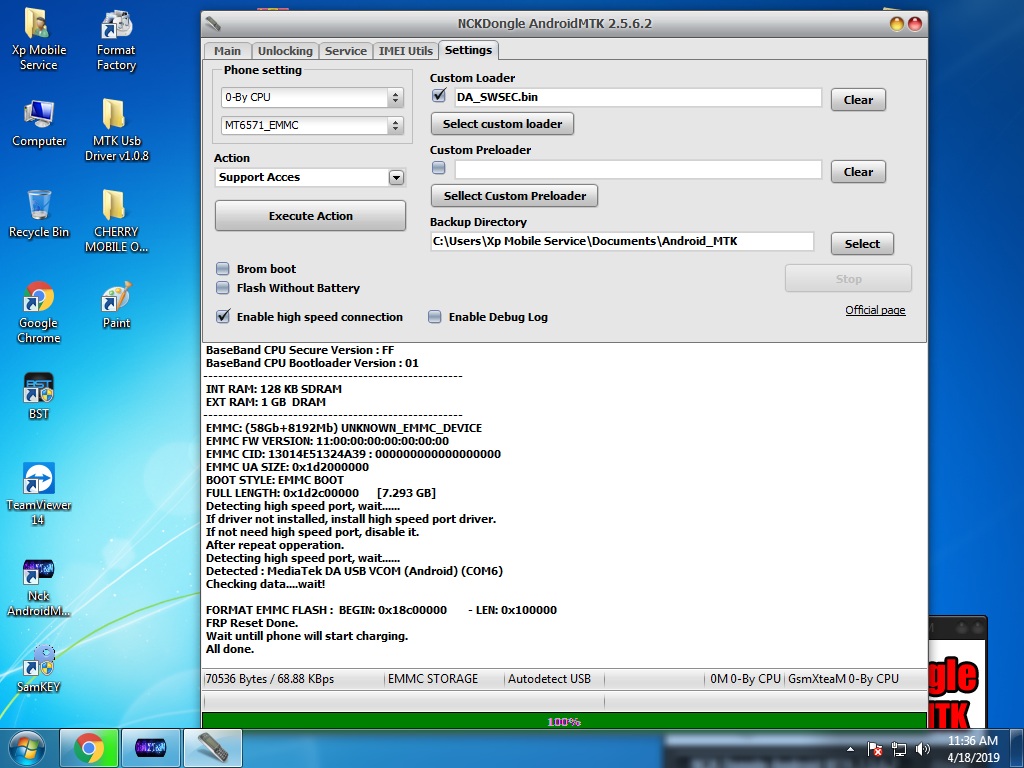Open the MTK Usb Driver v1.0.8 folder
This screenshot has width=1024, height=768.
tap(116, 129)
